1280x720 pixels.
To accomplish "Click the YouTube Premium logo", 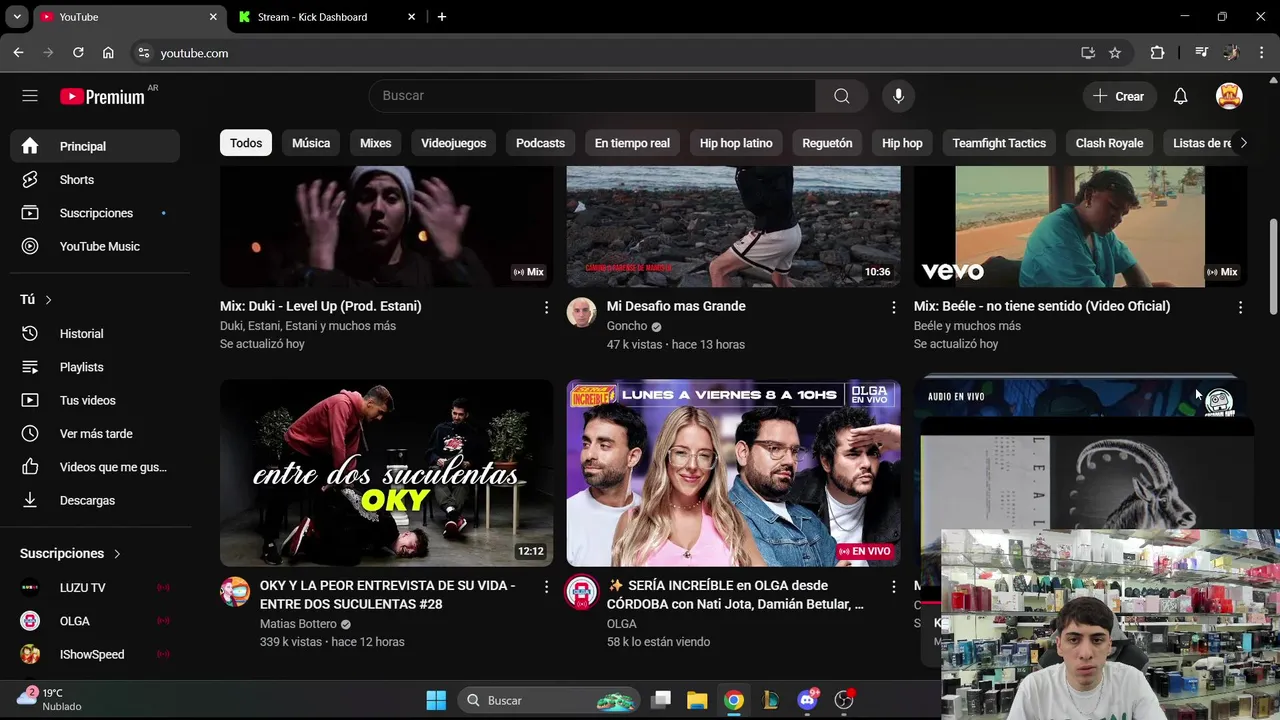I will [102, 96].
